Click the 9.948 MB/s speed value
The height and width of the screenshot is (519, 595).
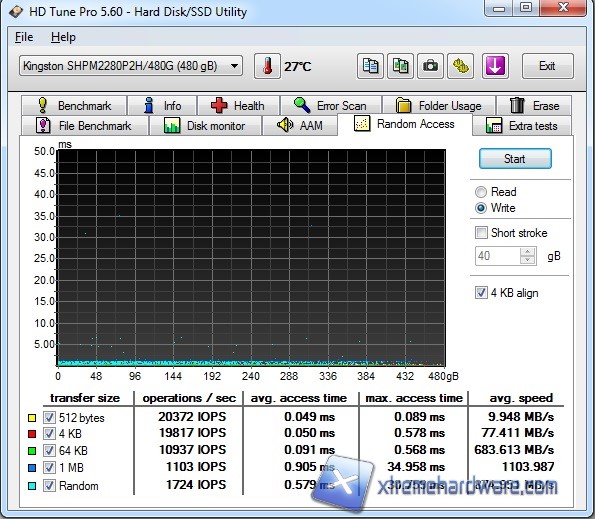coord(521,417)
